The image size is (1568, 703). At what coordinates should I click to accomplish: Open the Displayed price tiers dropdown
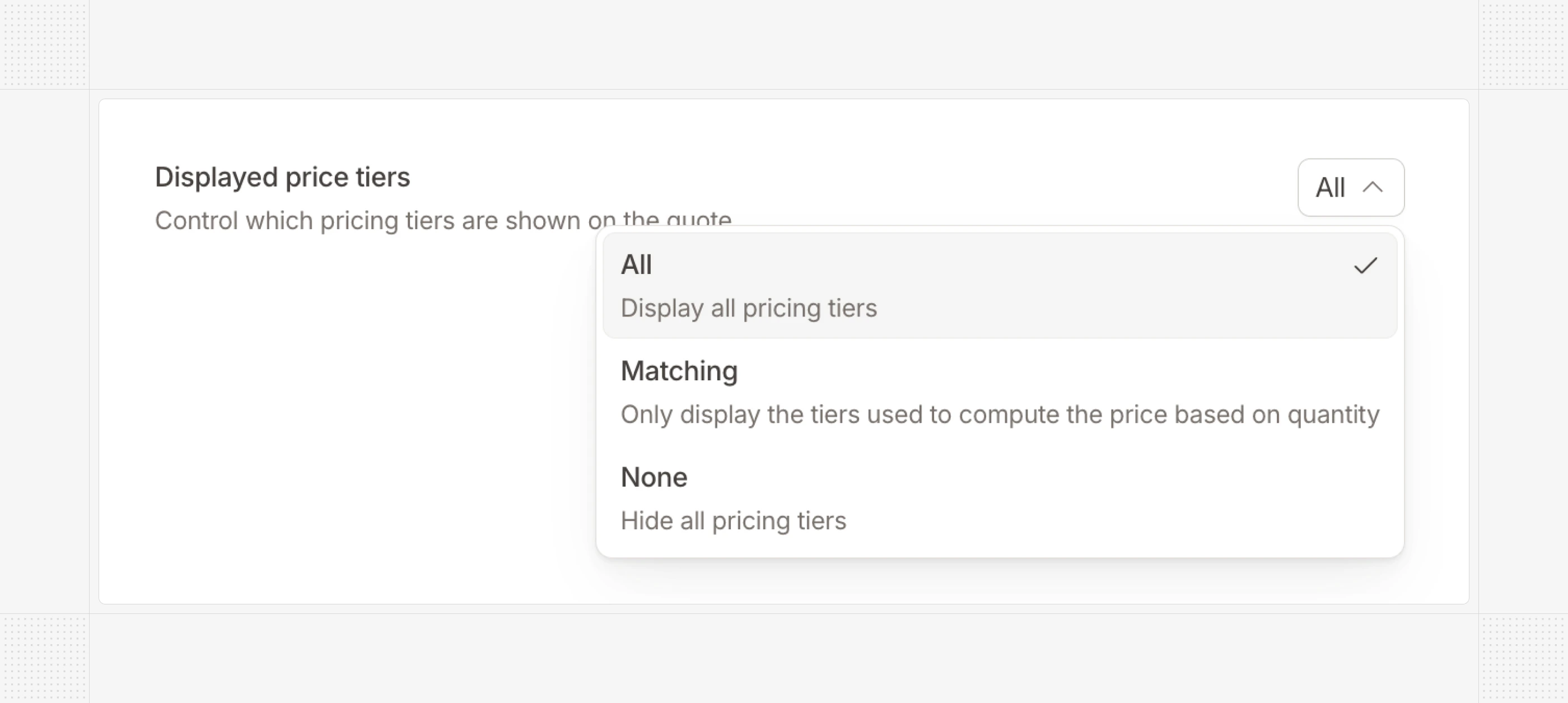1351,188
